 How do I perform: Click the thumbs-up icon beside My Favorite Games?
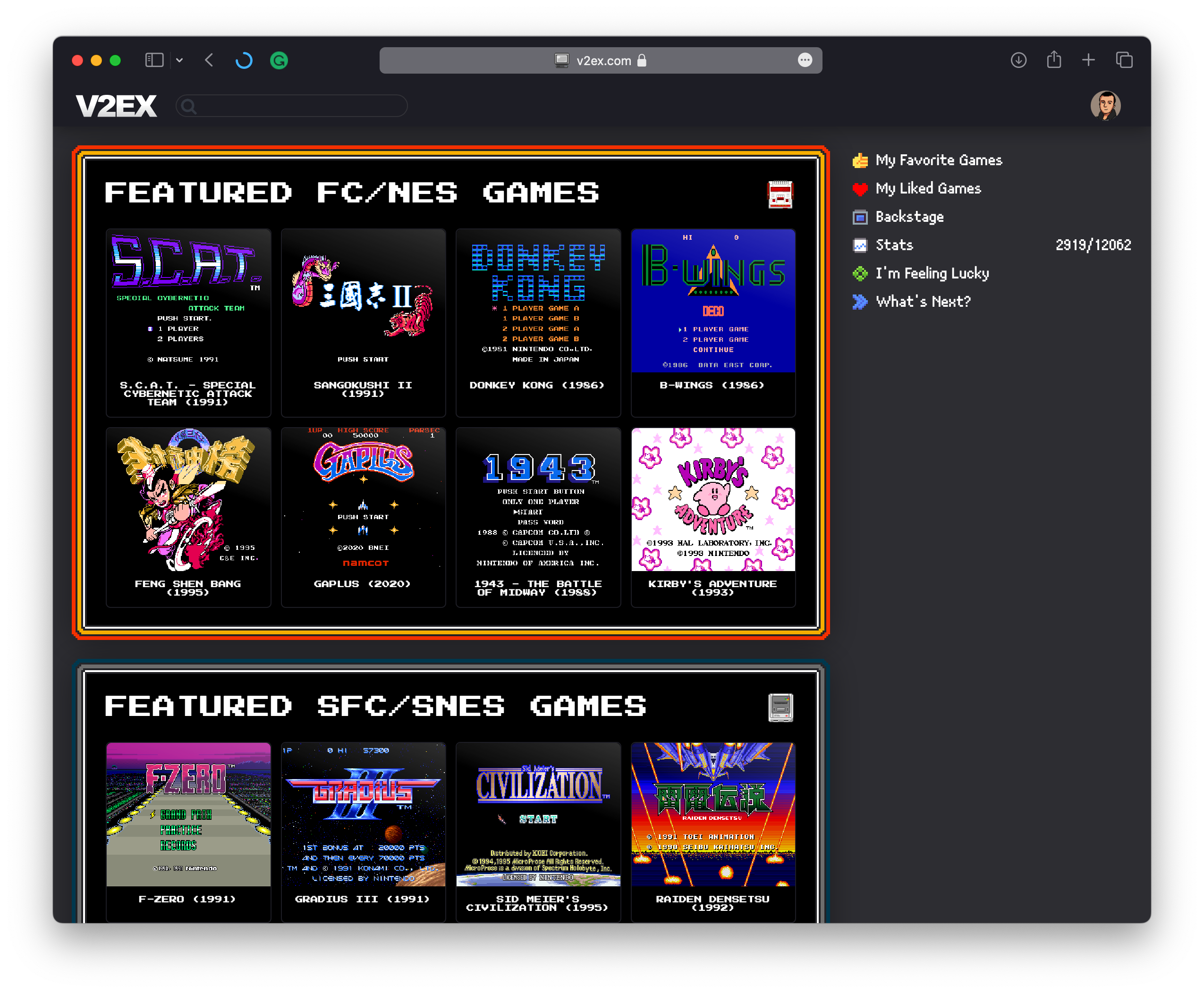pyautogui.click(x=860, y=160)
